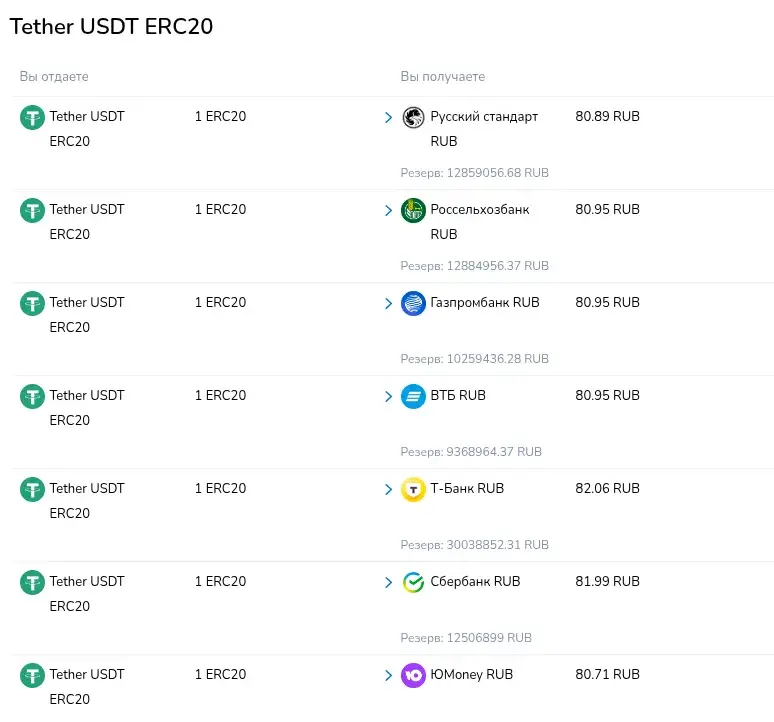774x722 pixels.
Task: Open chevron arrow for Сбербанк exchange
Action: pyautogui.click(x=388, y=582)
